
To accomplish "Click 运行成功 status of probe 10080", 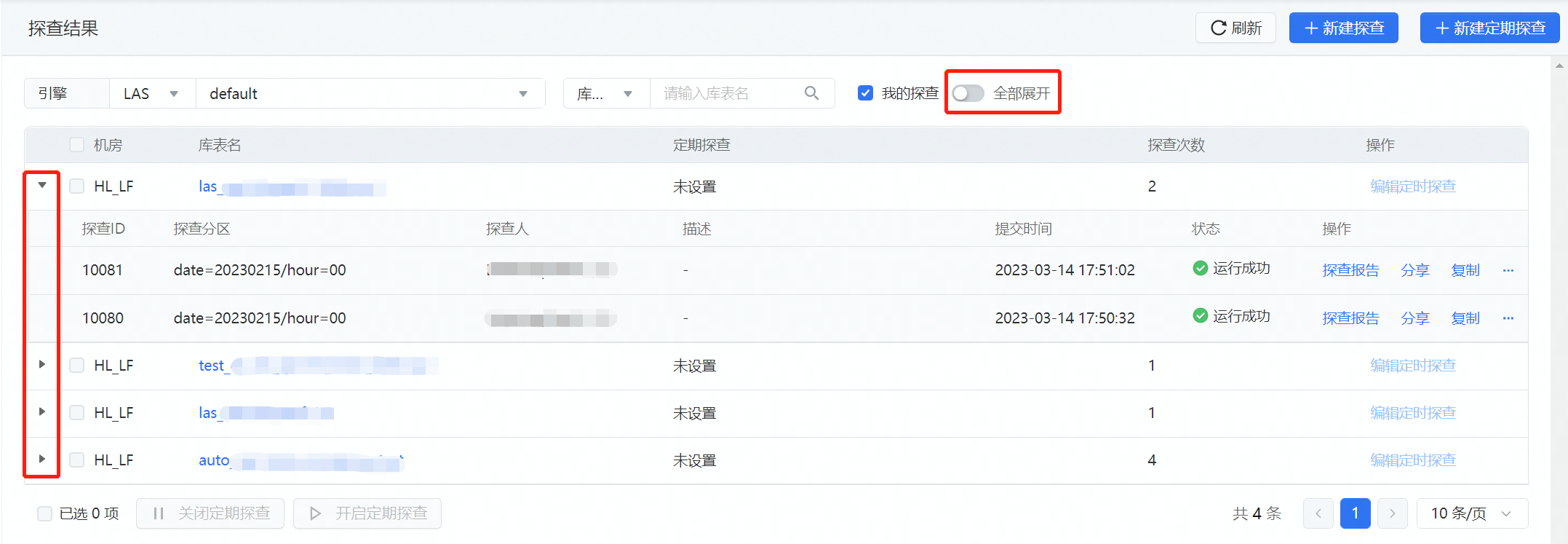I will click(1232, 317).
